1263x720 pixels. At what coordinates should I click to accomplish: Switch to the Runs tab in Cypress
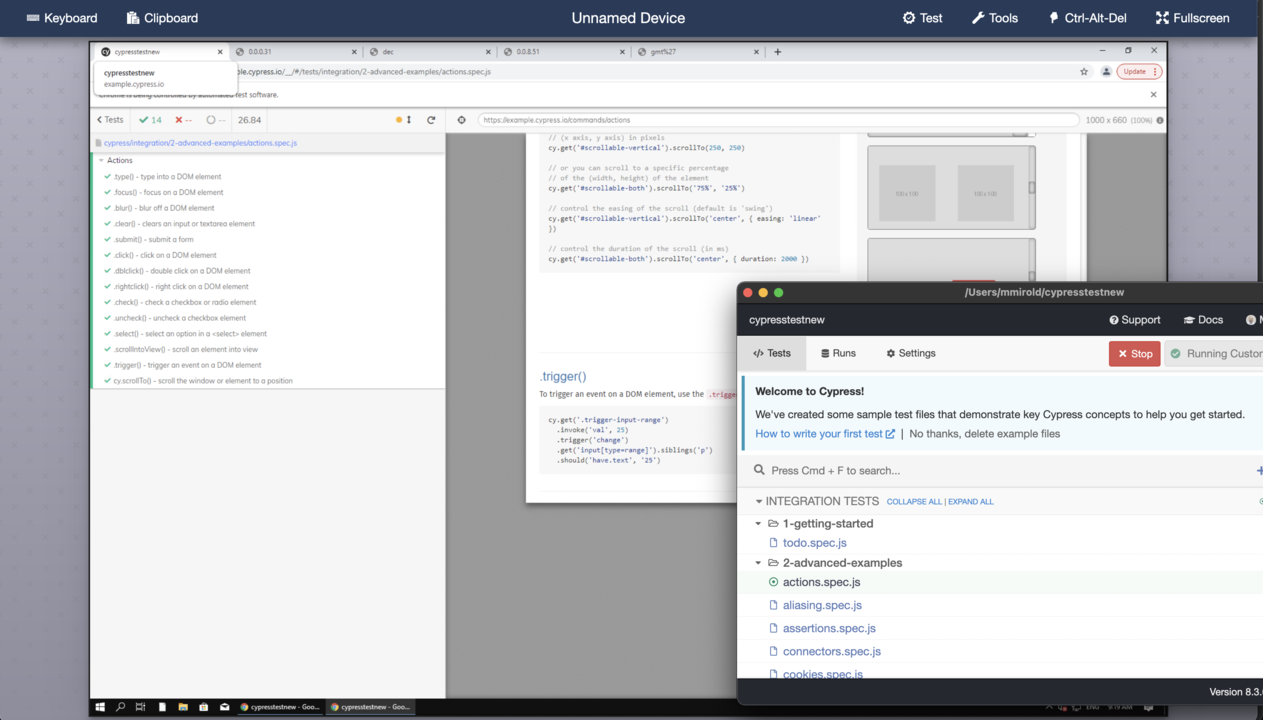click(838, 353)
